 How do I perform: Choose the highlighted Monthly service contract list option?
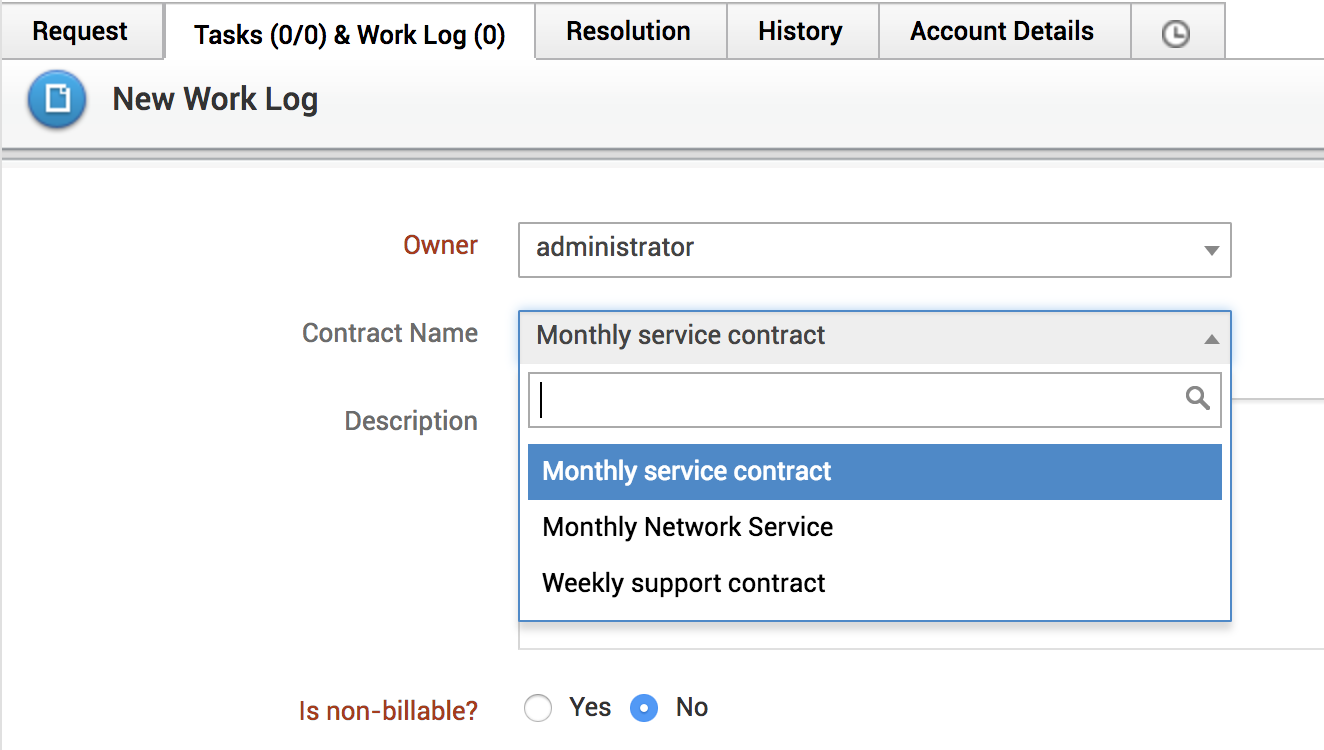click(686, 472)
